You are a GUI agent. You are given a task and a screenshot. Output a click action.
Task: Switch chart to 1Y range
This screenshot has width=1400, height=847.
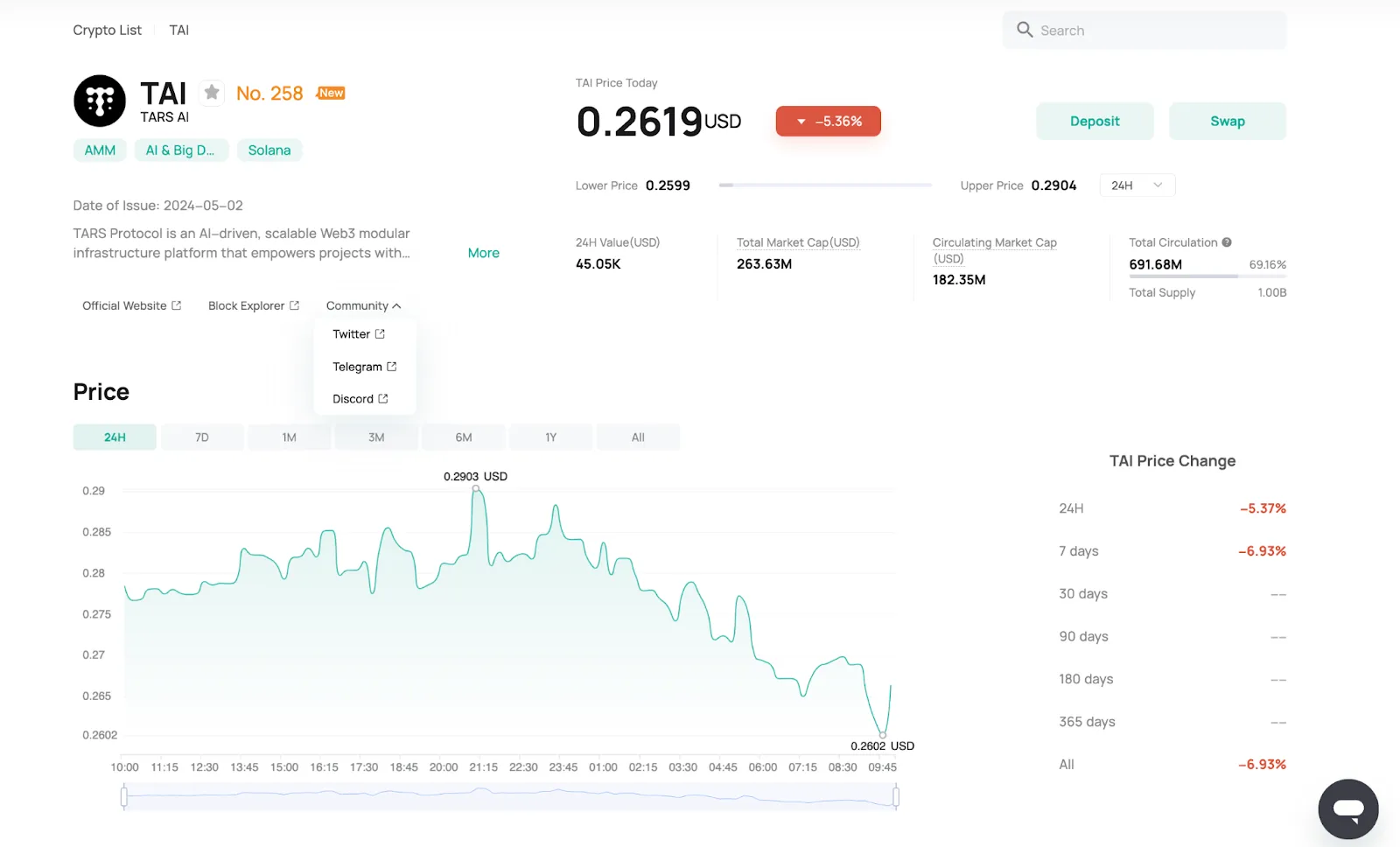550,437
